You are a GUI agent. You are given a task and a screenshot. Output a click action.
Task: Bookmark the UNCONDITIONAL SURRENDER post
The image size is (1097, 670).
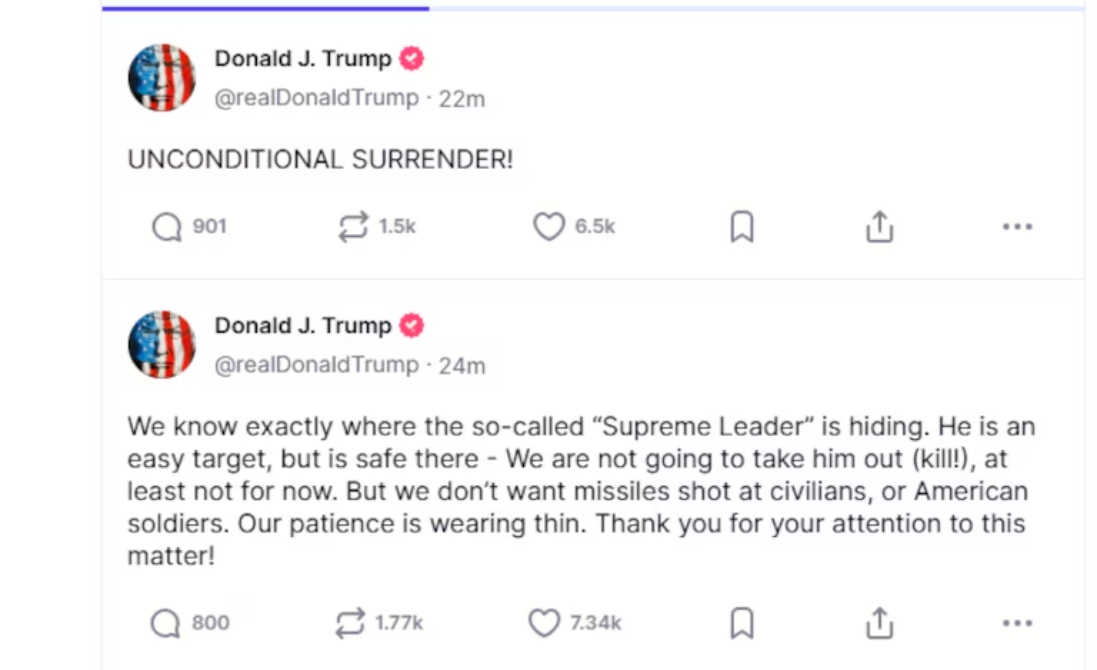coord(741,228)
